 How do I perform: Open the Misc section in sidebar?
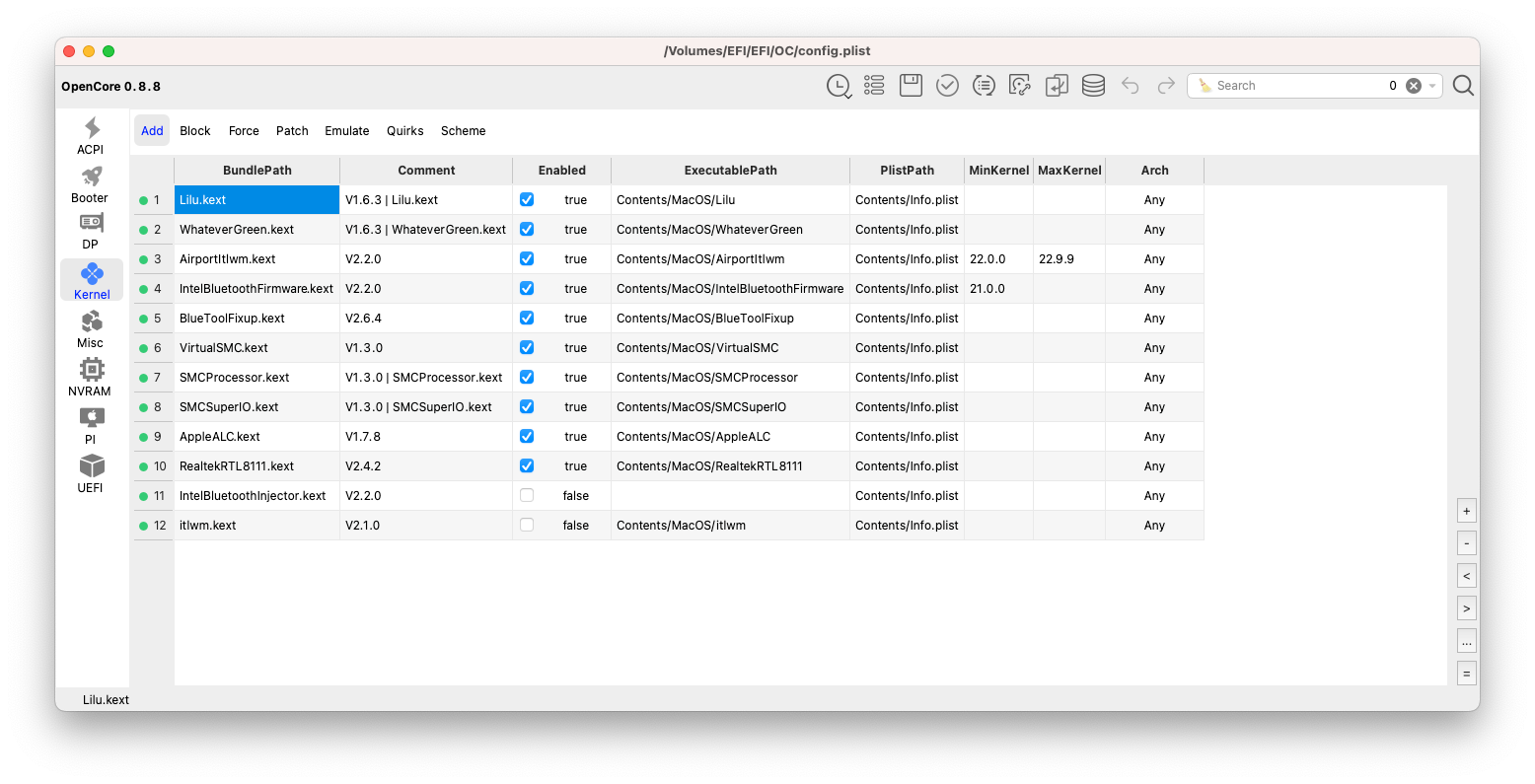tap(91, 328)
